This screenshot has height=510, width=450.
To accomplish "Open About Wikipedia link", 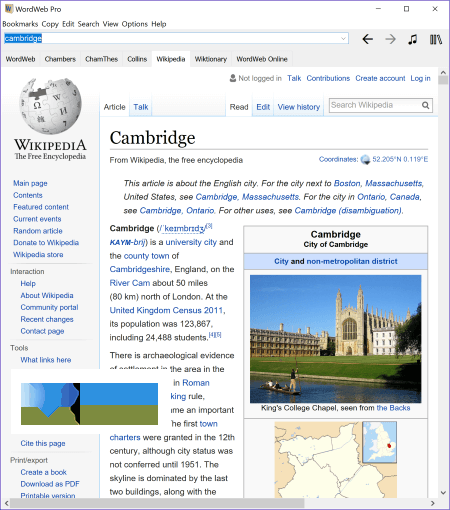I will coord(47,295).
